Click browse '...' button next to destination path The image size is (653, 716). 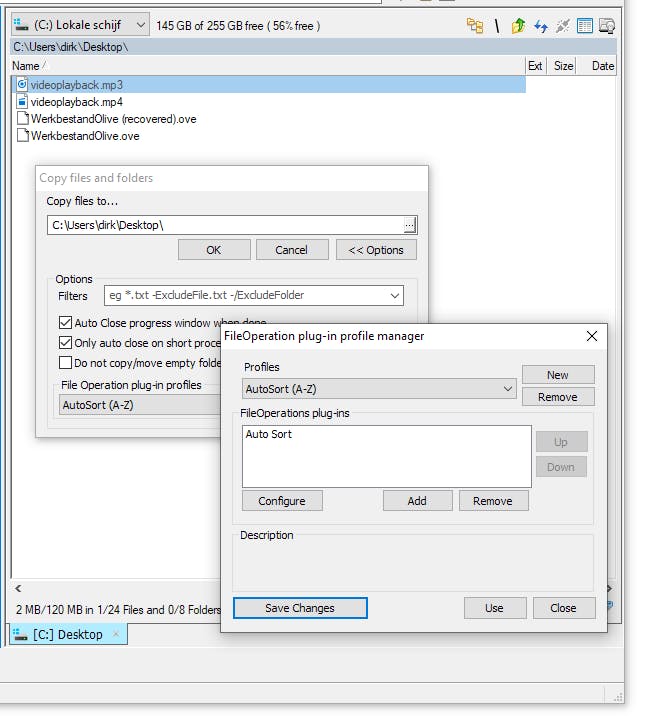coord(410,225)
